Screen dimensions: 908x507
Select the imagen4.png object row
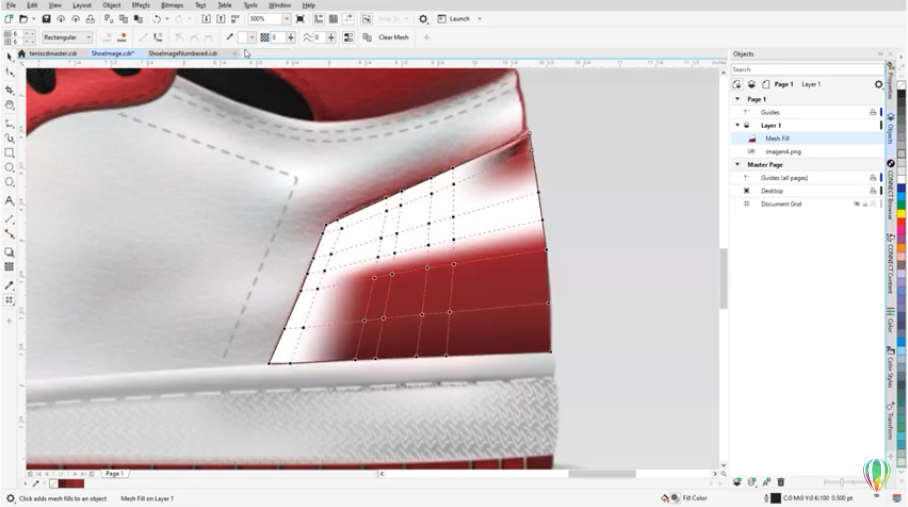(x=808, y=152)
